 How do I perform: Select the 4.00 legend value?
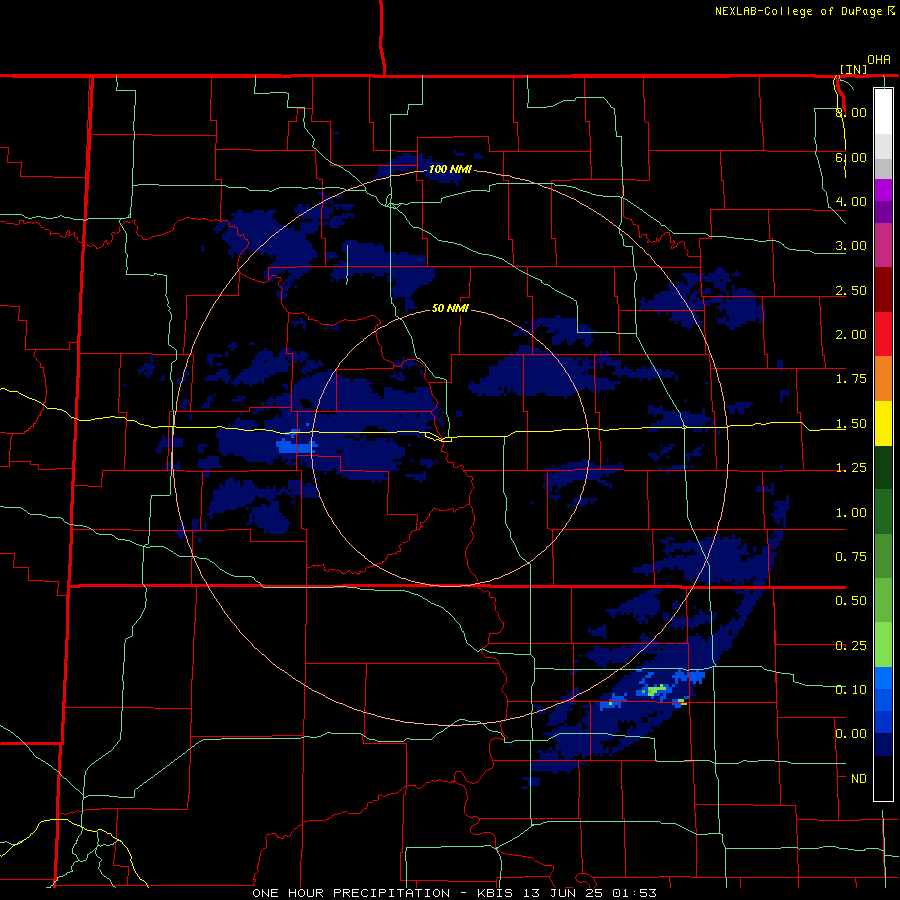851,201
